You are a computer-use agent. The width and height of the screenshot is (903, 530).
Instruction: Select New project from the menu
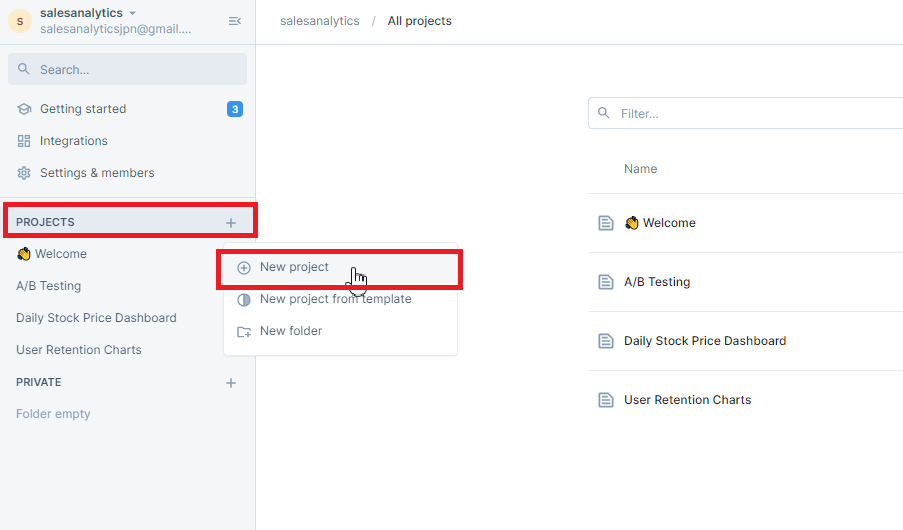pos(294,267)
